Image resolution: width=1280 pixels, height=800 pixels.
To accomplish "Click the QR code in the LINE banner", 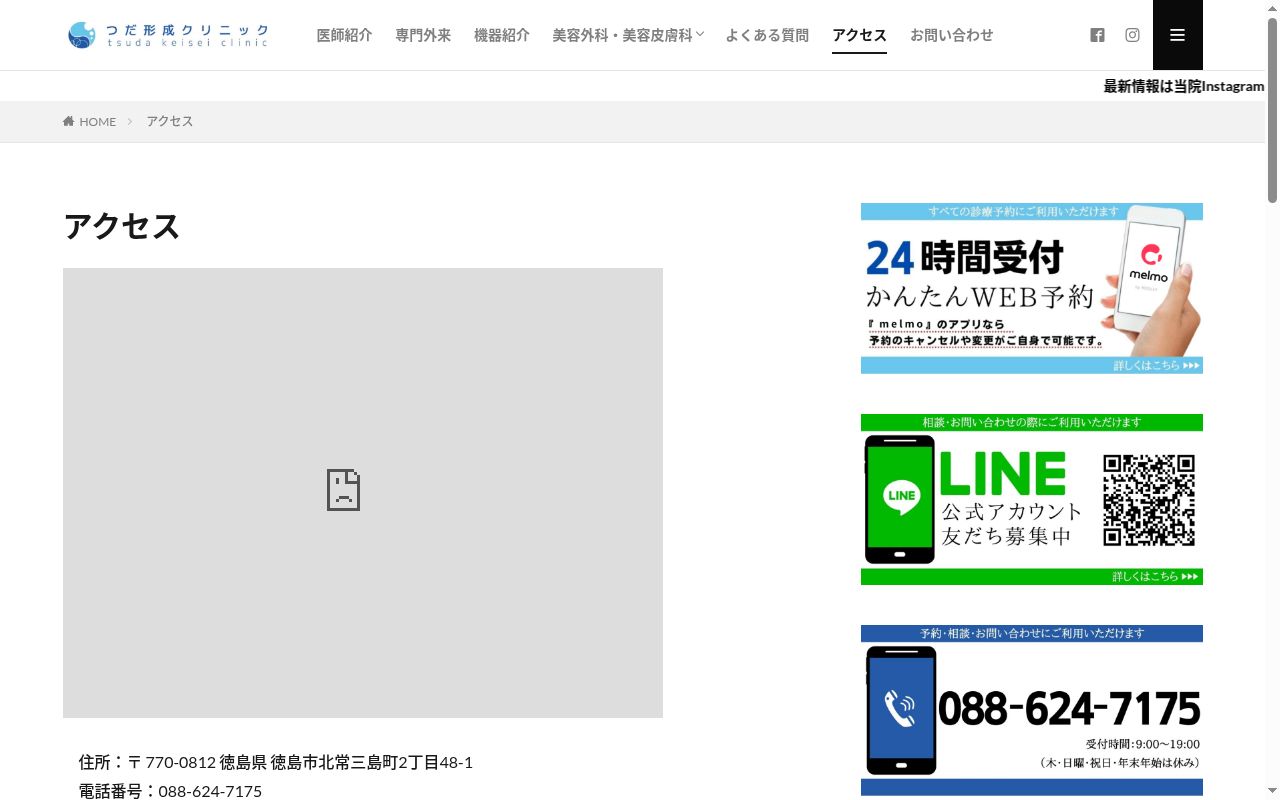I will (1149, 500).
